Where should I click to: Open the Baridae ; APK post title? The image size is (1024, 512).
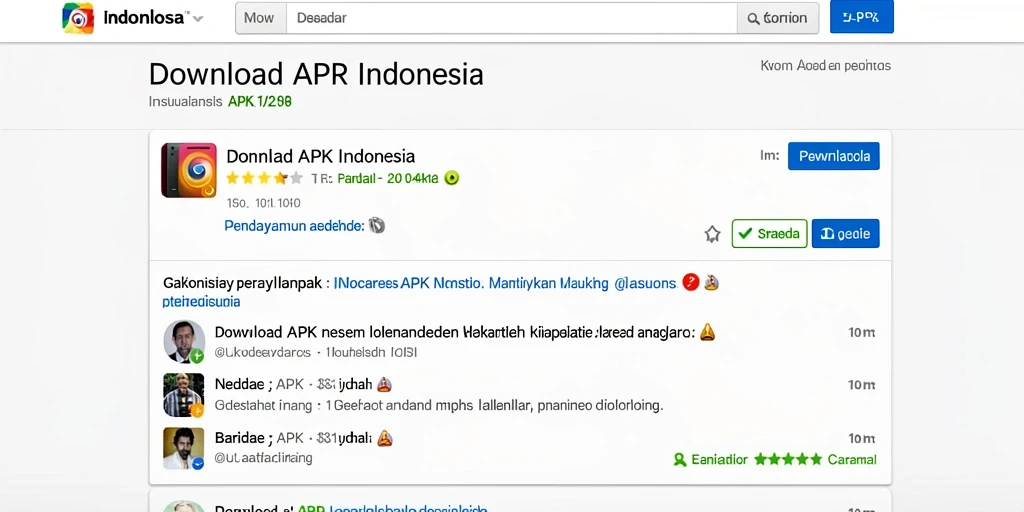[x=293, y=438]
